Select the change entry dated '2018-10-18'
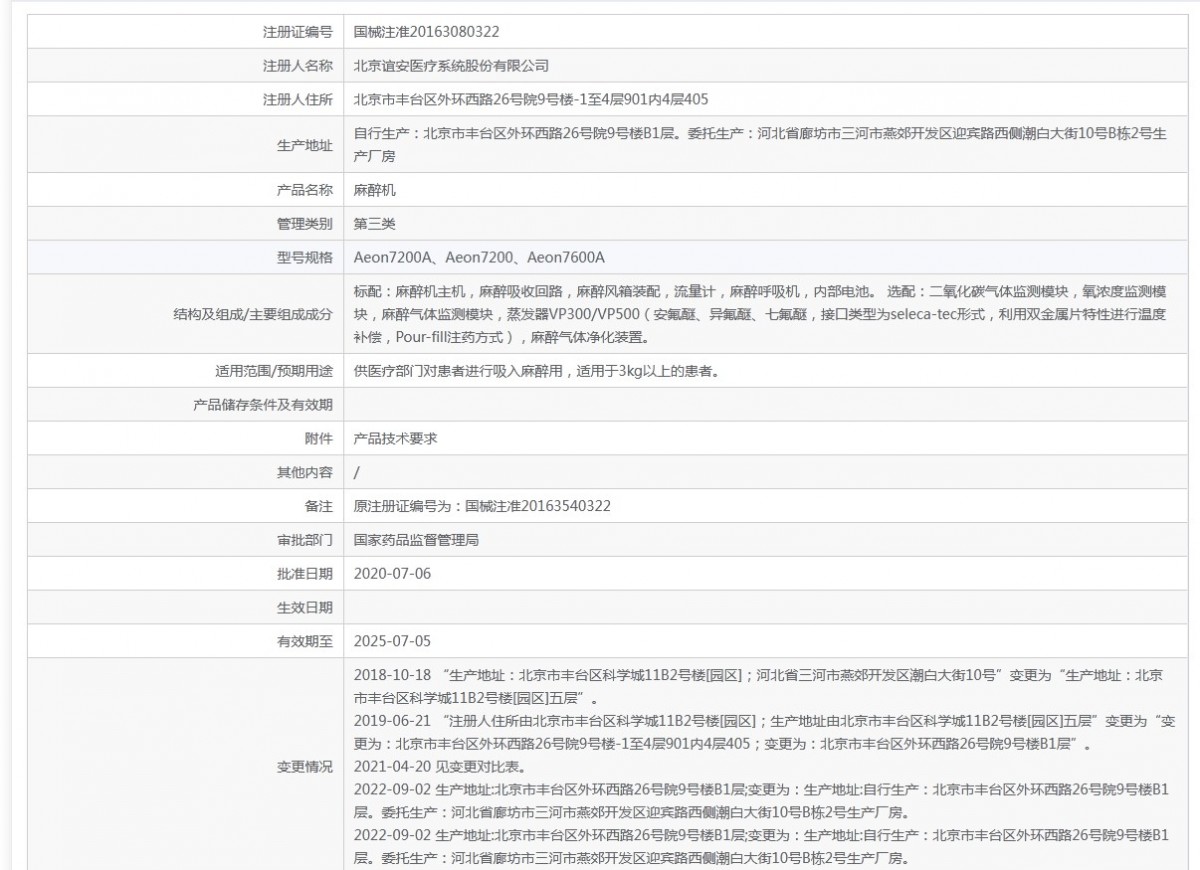The image size is (1200, 870). tap(759, 686)
